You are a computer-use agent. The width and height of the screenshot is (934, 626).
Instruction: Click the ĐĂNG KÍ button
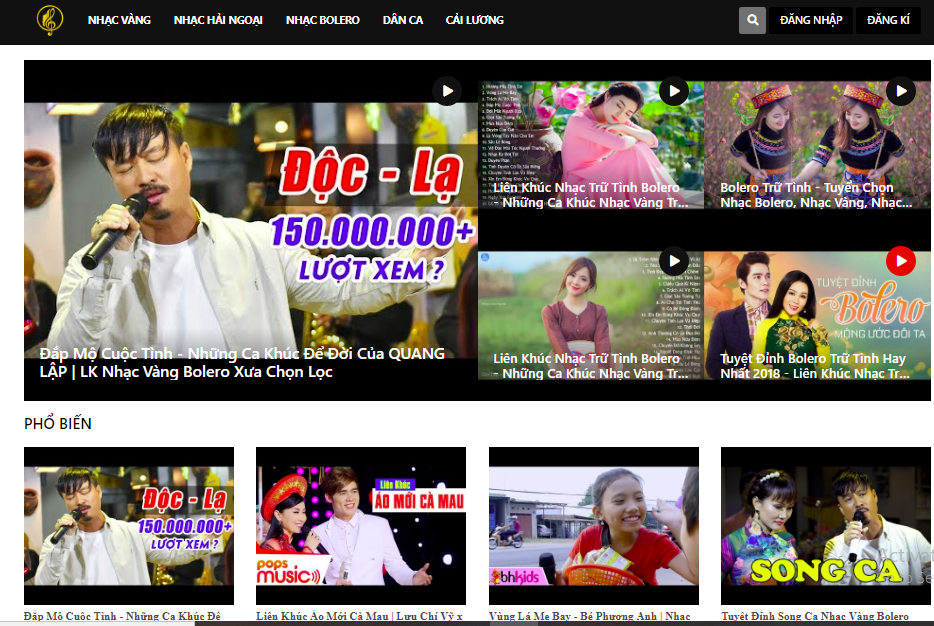[887, 19]
